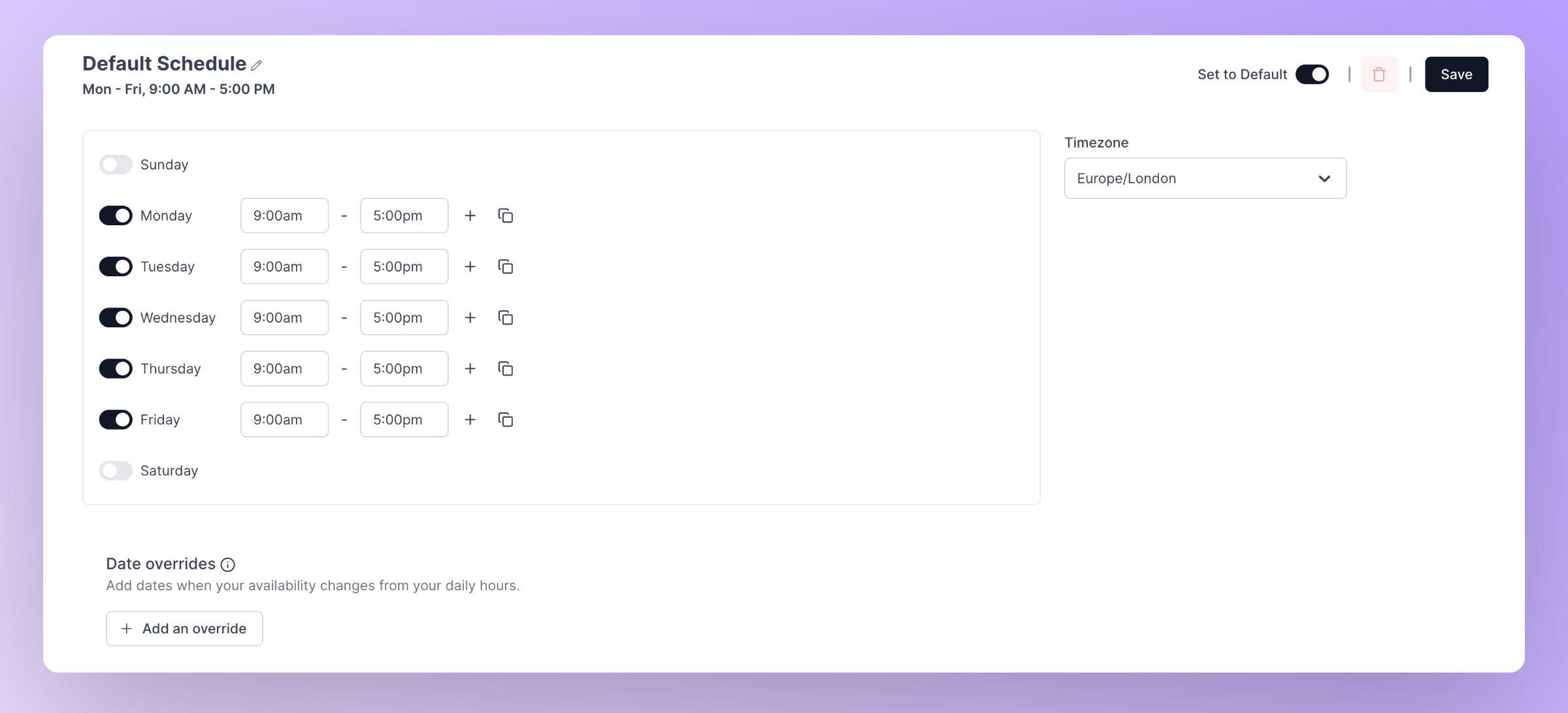Click the pencil icon to rename Default Schedule
This screenshot has width=1568, height=713.
[257, 65]
